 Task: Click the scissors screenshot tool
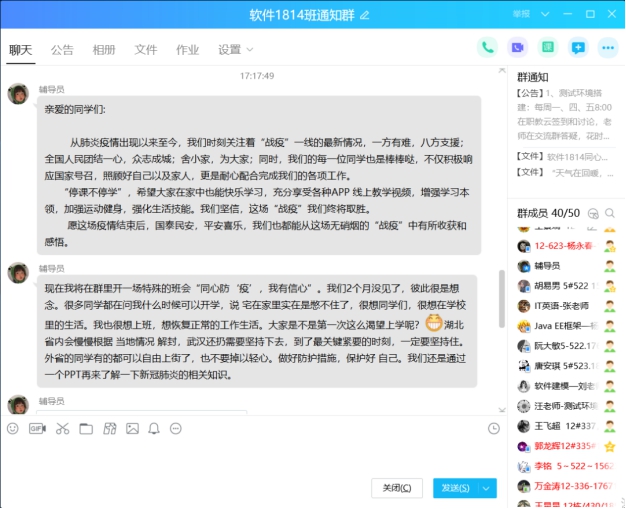click(x=62, y=428)
